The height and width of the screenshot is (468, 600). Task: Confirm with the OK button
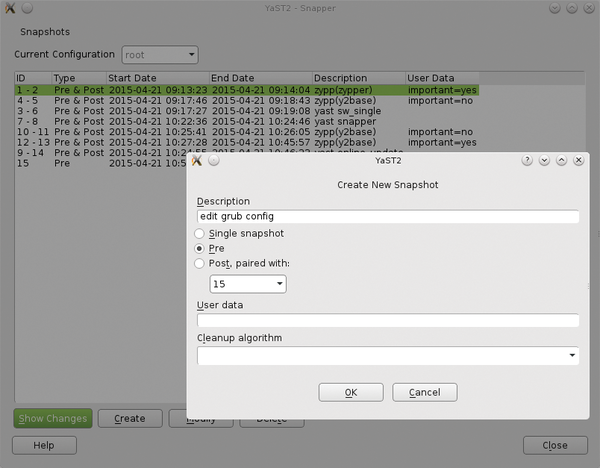351,392
